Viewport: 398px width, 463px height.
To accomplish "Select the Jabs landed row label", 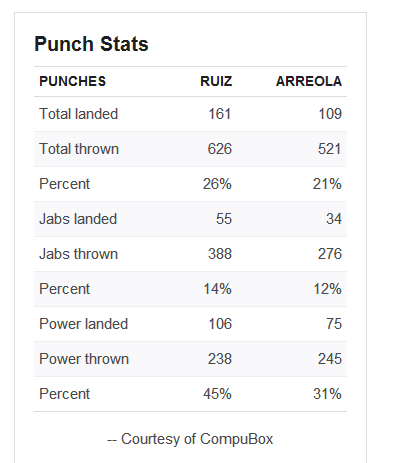I will [x=78, y=219].
